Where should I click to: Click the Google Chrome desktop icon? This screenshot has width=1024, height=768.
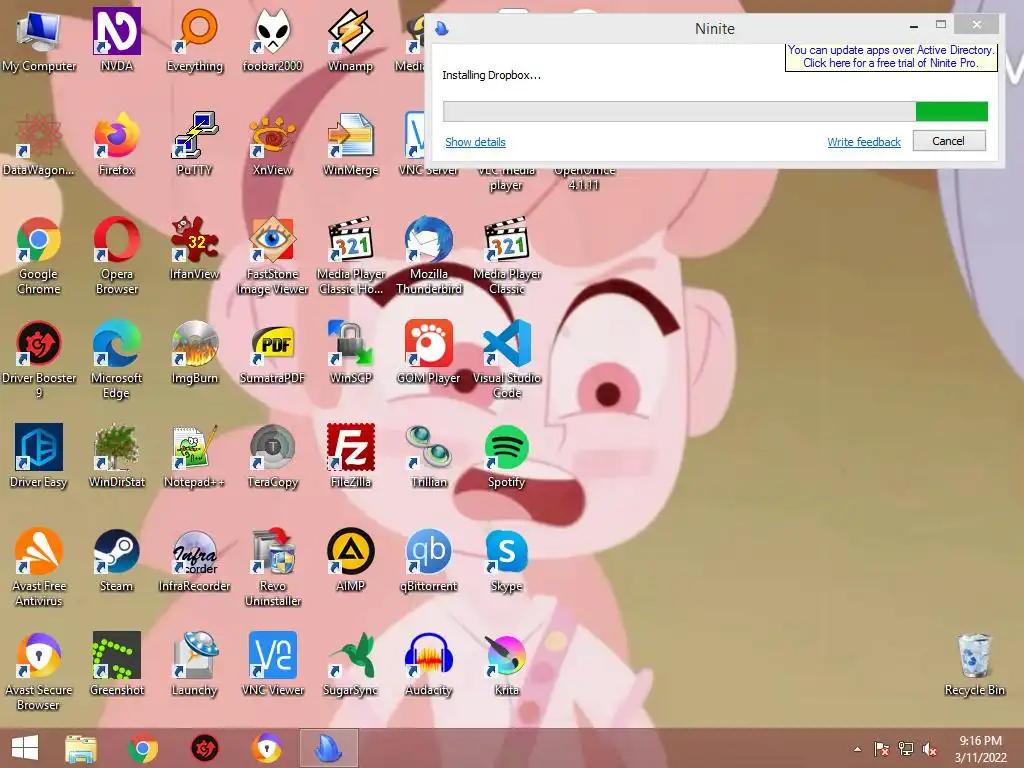pos(39,255)
